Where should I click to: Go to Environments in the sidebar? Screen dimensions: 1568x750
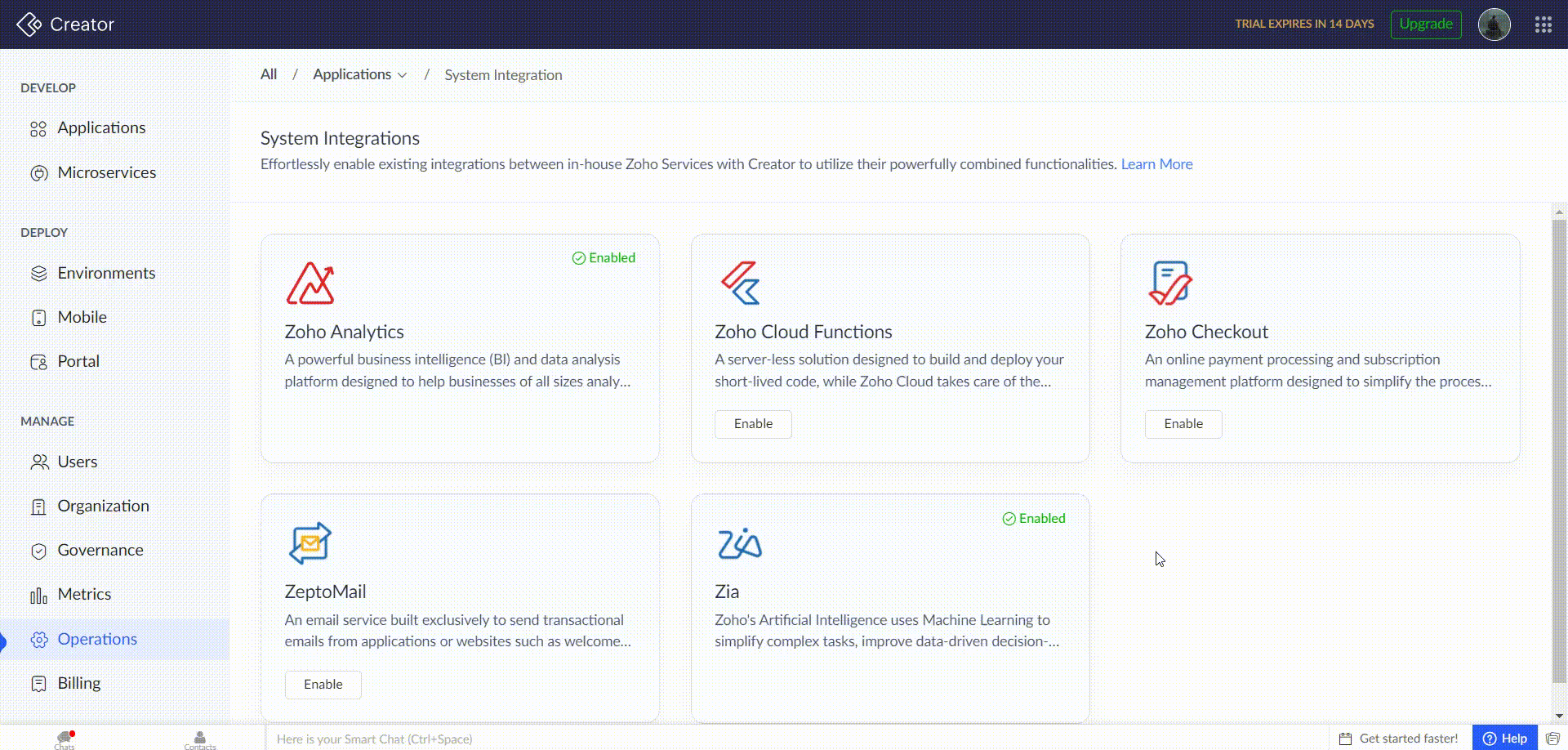[x=106, y=273]
